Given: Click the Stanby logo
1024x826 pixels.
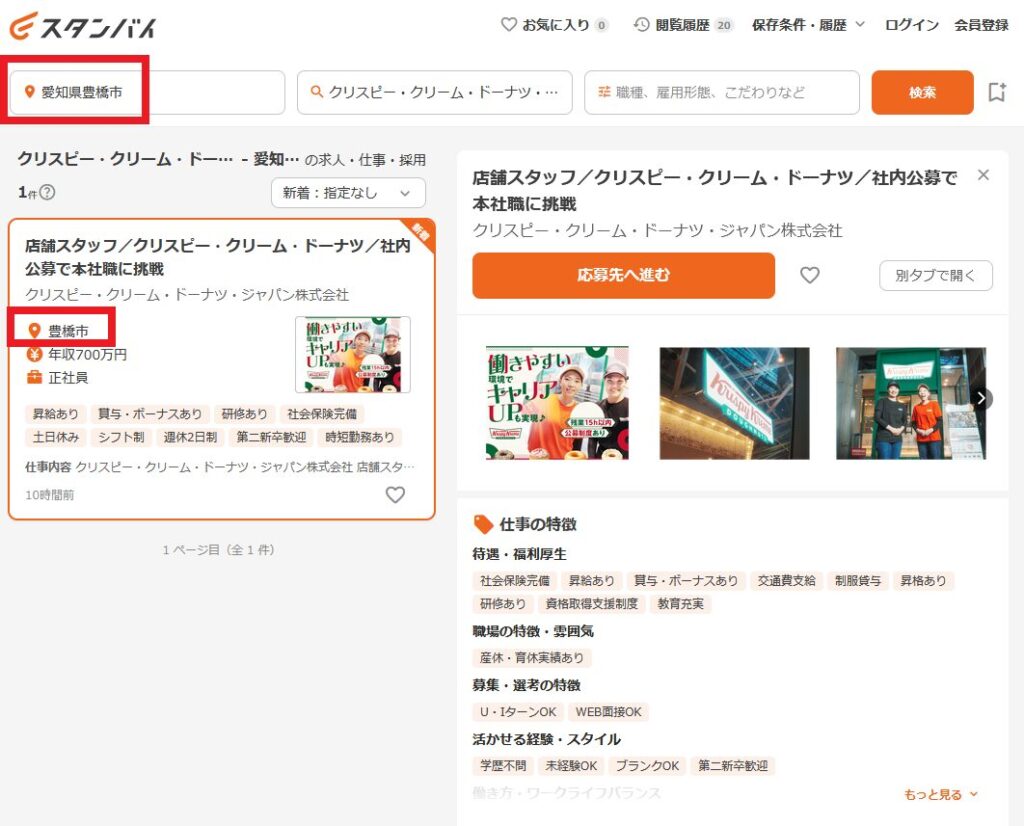Looking at the screenshot, I should click(82, 26).
